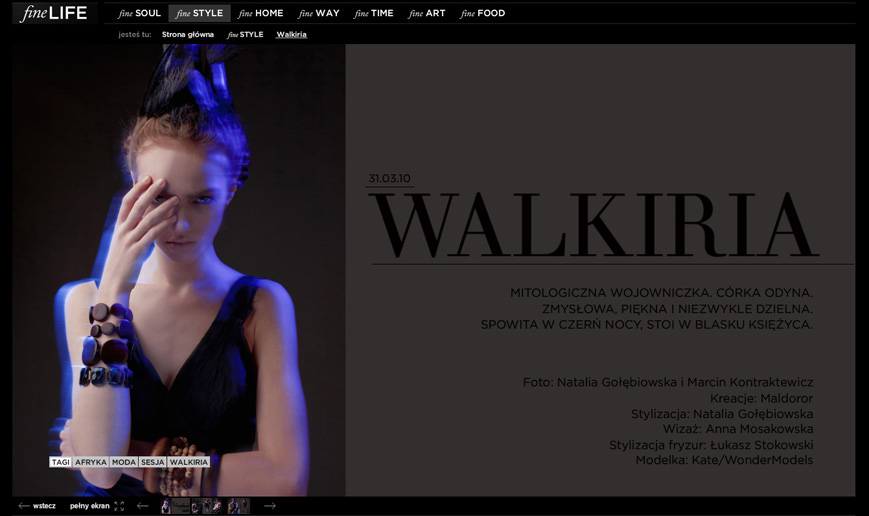This screenshot has width=869, height=516.
Task: Click the pełny ekran fullscreen icon
Action: coord(119,506)
